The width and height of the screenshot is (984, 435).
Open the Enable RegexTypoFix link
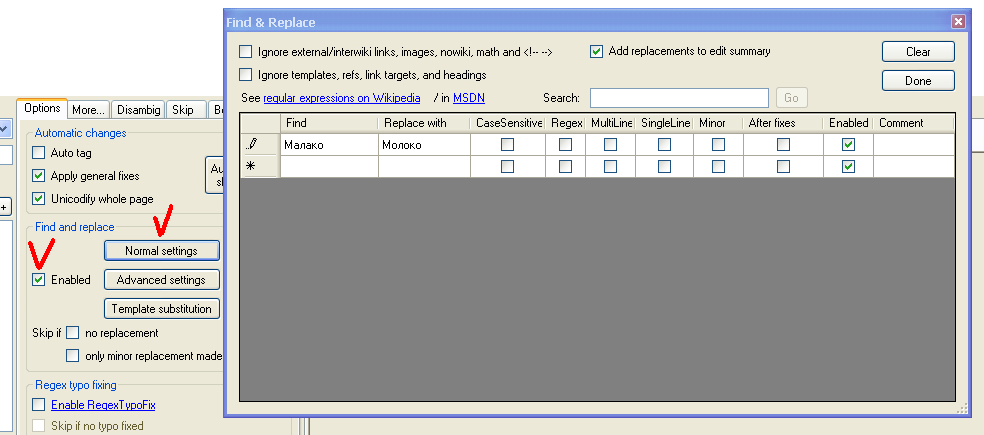coord(103,405)
